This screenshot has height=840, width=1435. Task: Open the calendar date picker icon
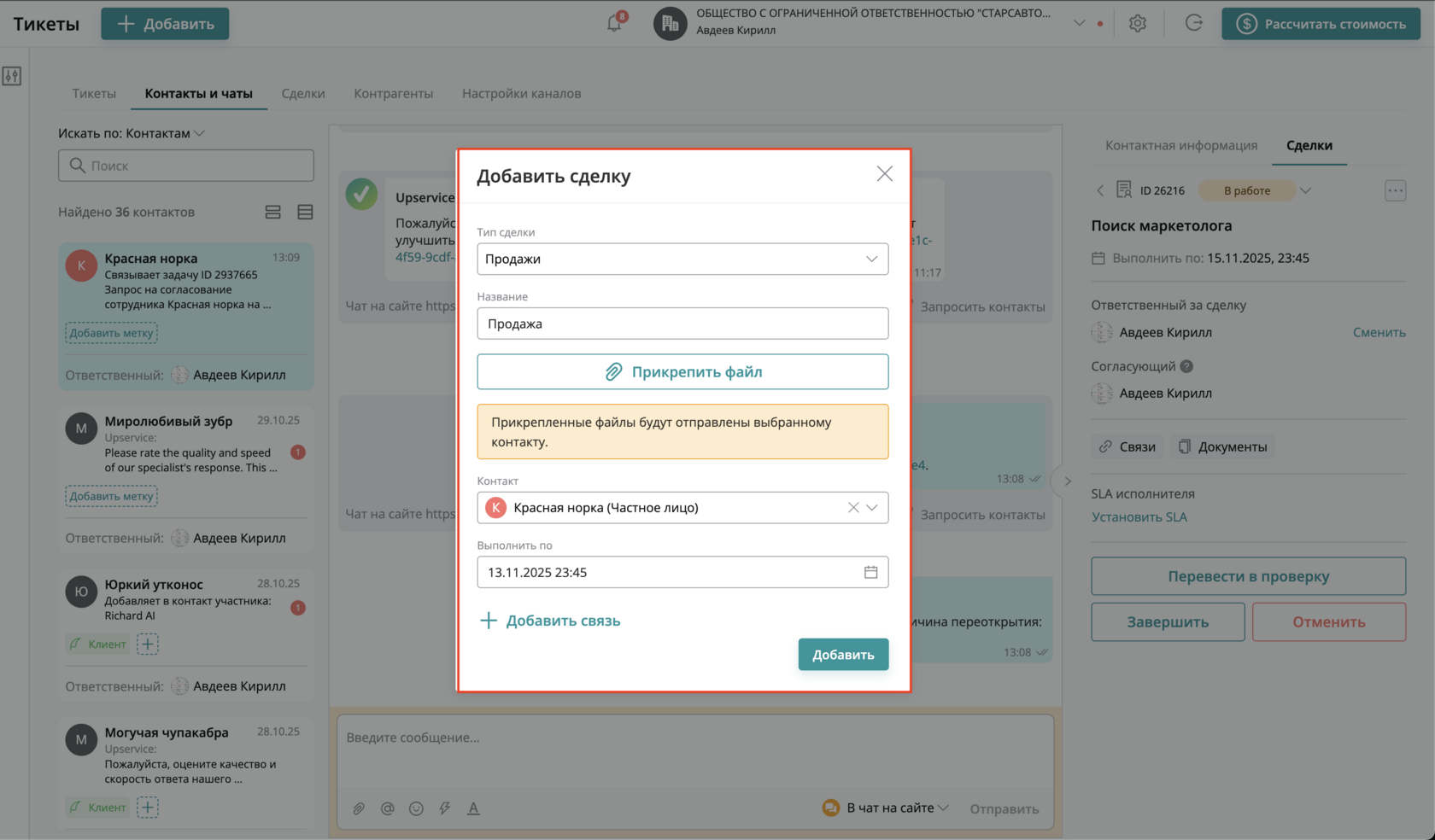(870, 572)
